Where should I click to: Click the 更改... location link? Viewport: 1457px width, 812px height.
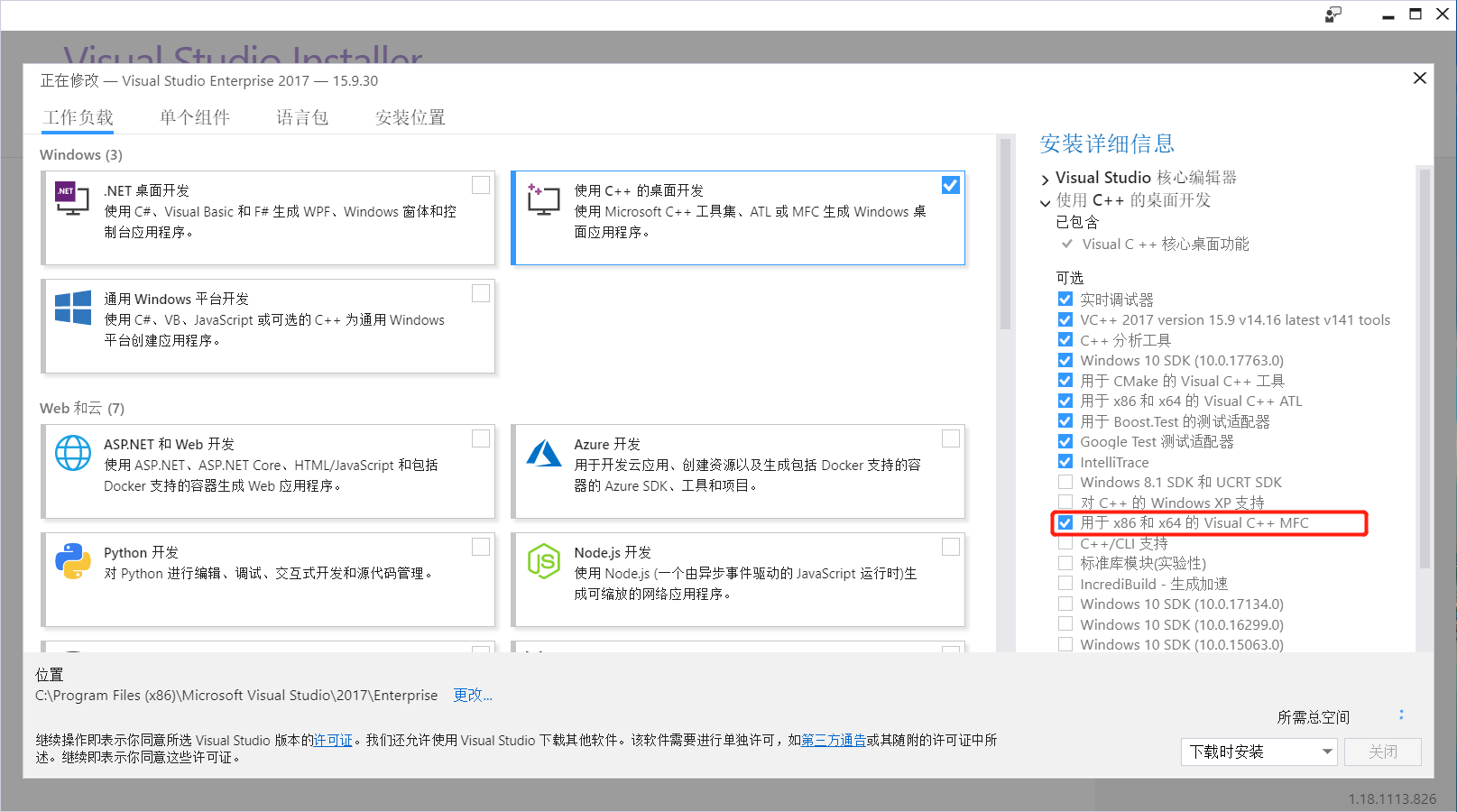point(473,695)
